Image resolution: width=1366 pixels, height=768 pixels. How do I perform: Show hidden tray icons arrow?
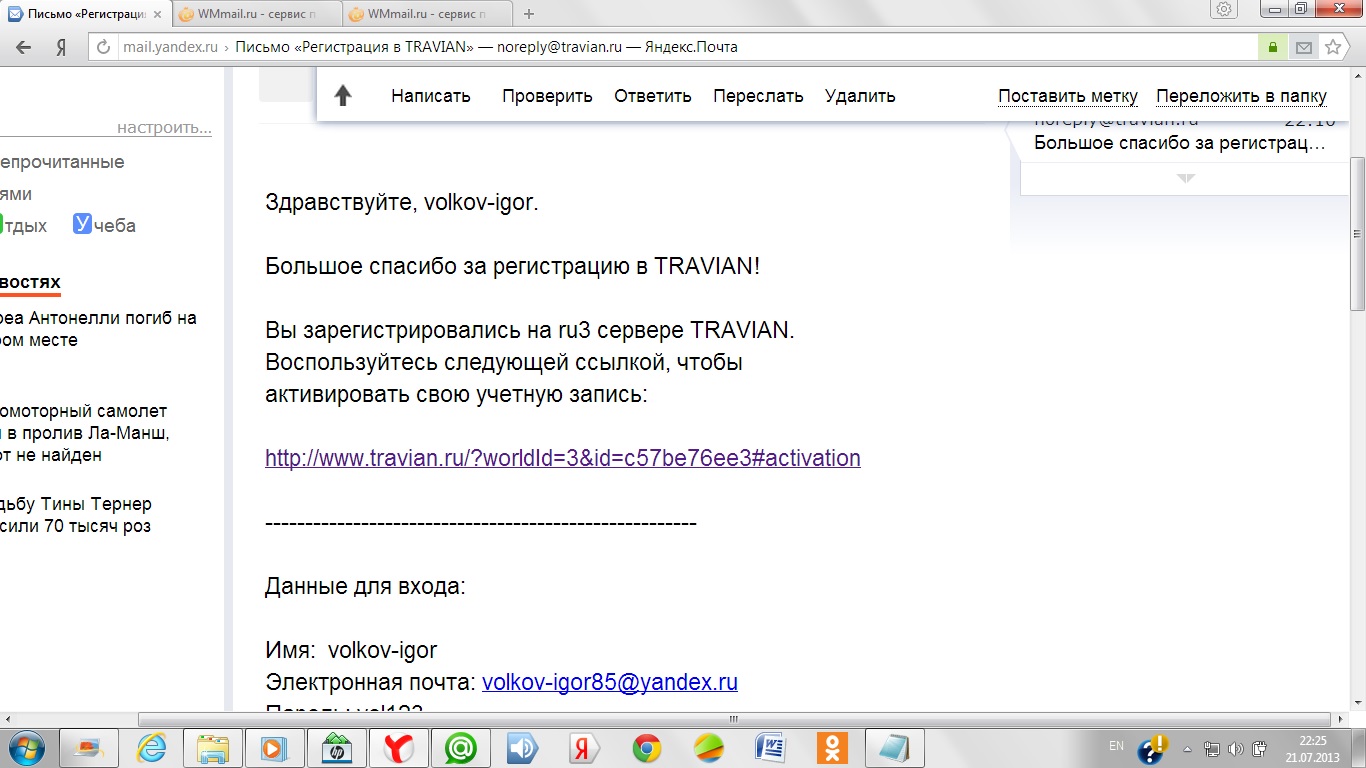pos(1187,748)
